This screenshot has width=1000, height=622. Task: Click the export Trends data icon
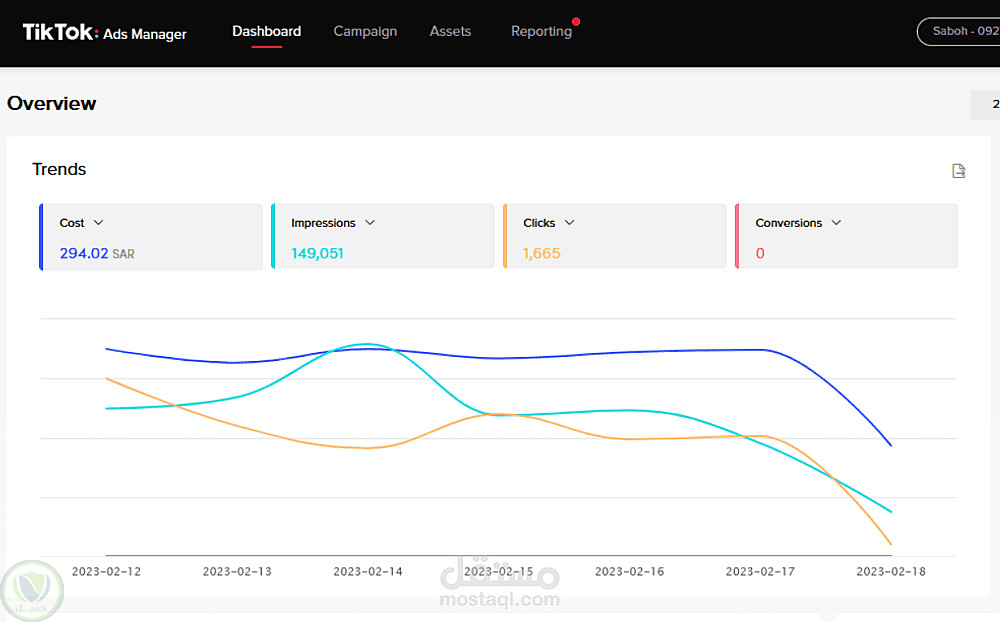pyautogui.click(x=958, y=170)
